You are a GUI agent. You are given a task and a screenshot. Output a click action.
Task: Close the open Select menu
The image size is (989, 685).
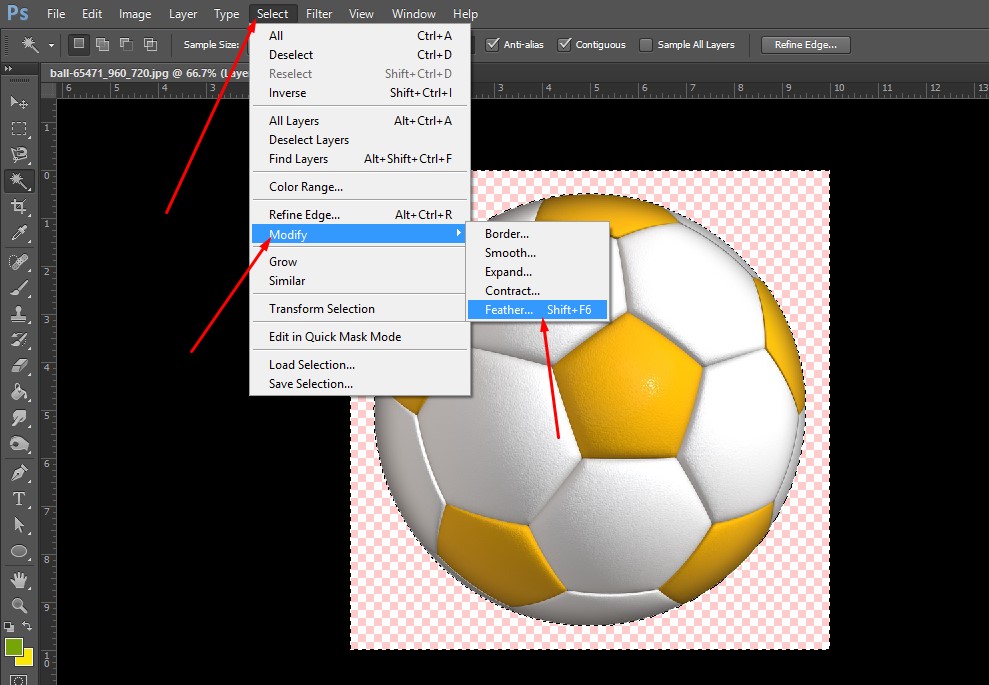point(272,13)
